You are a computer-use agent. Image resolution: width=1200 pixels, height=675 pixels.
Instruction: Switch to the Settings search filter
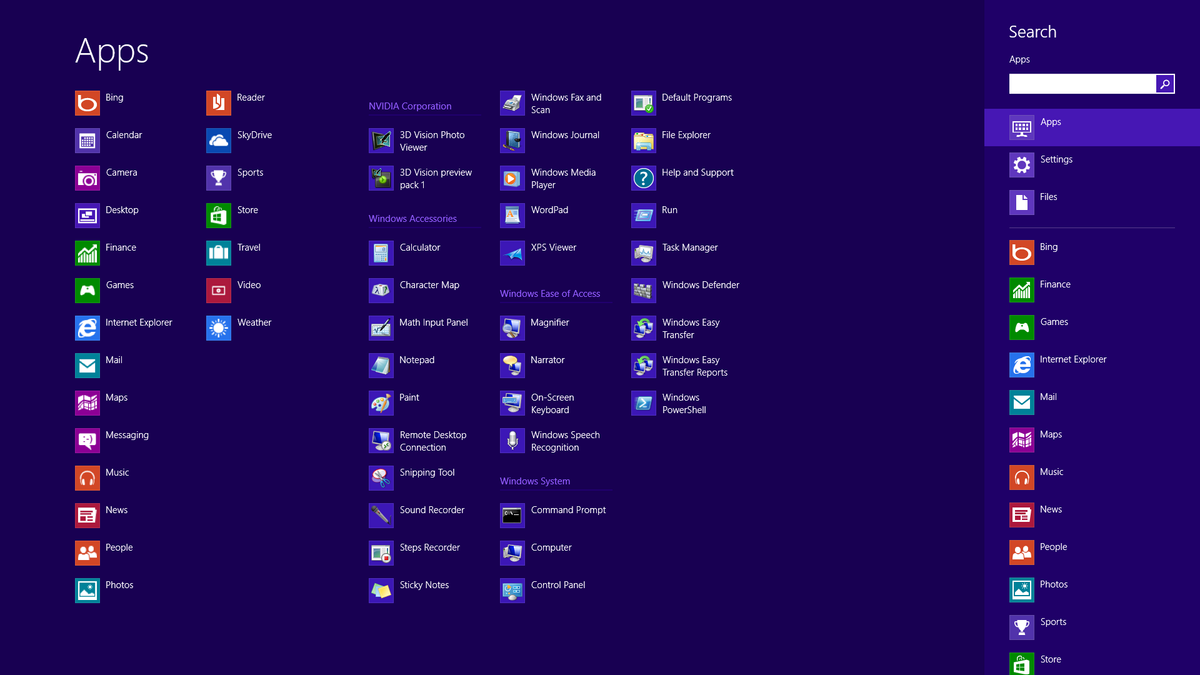point(1060,158)
